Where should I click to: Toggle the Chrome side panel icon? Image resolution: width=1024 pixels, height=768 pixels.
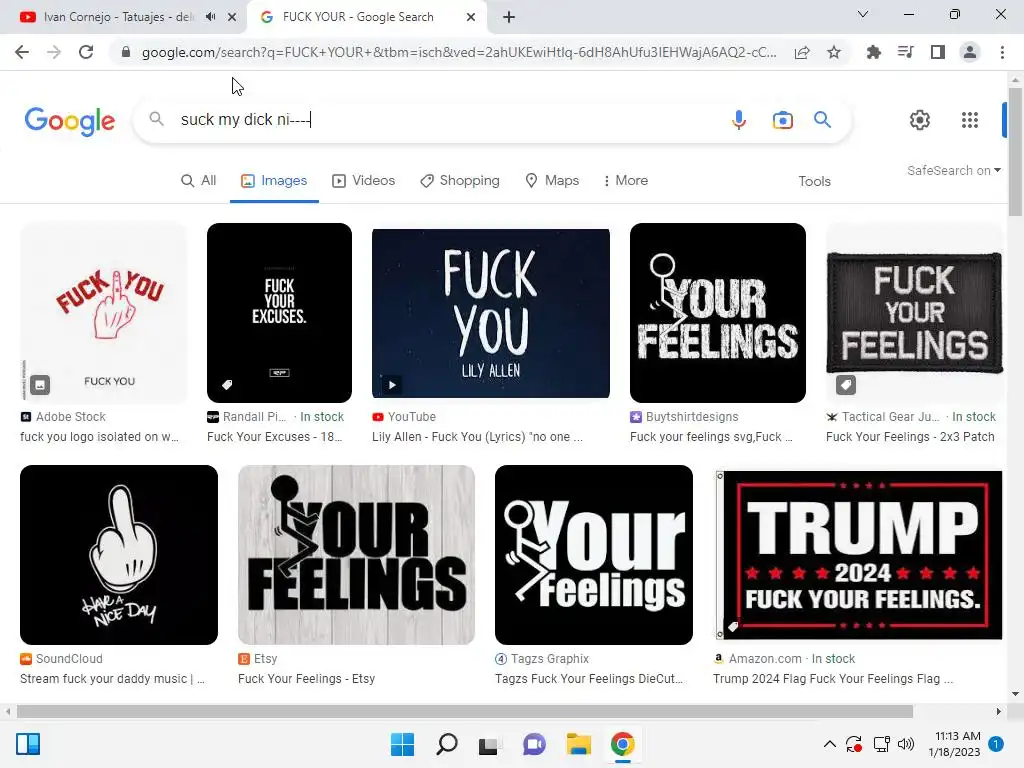click(938, 52)
